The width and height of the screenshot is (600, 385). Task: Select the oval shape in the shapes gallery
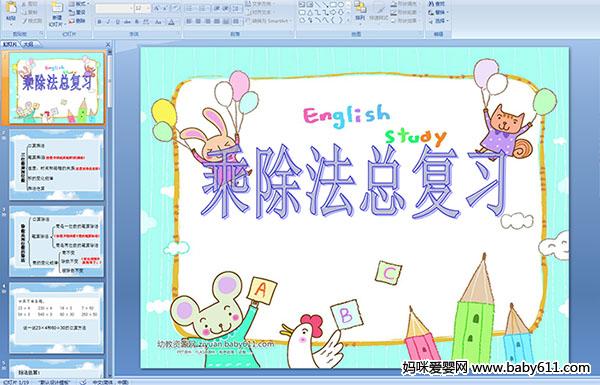click(341, 5)
